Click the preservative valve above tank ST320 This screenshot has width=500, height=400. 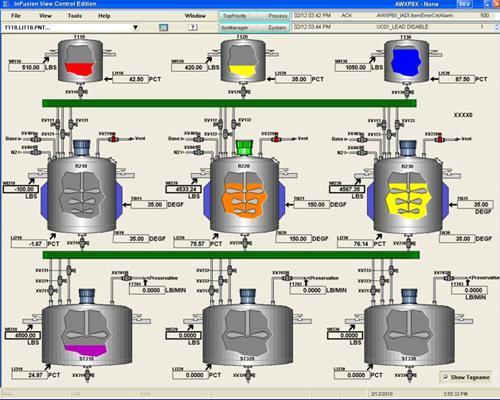tap(287, 278)
